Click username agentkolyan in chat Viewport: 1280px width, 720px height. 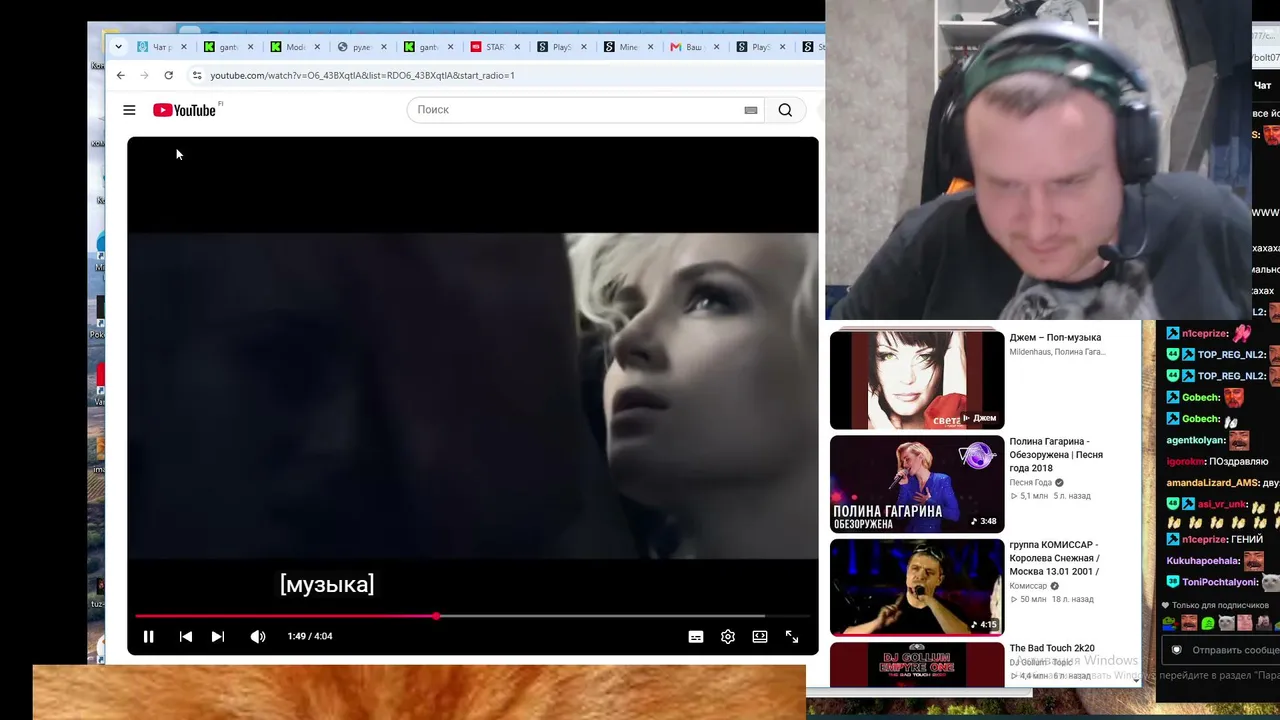click(x=1194, y=440)
